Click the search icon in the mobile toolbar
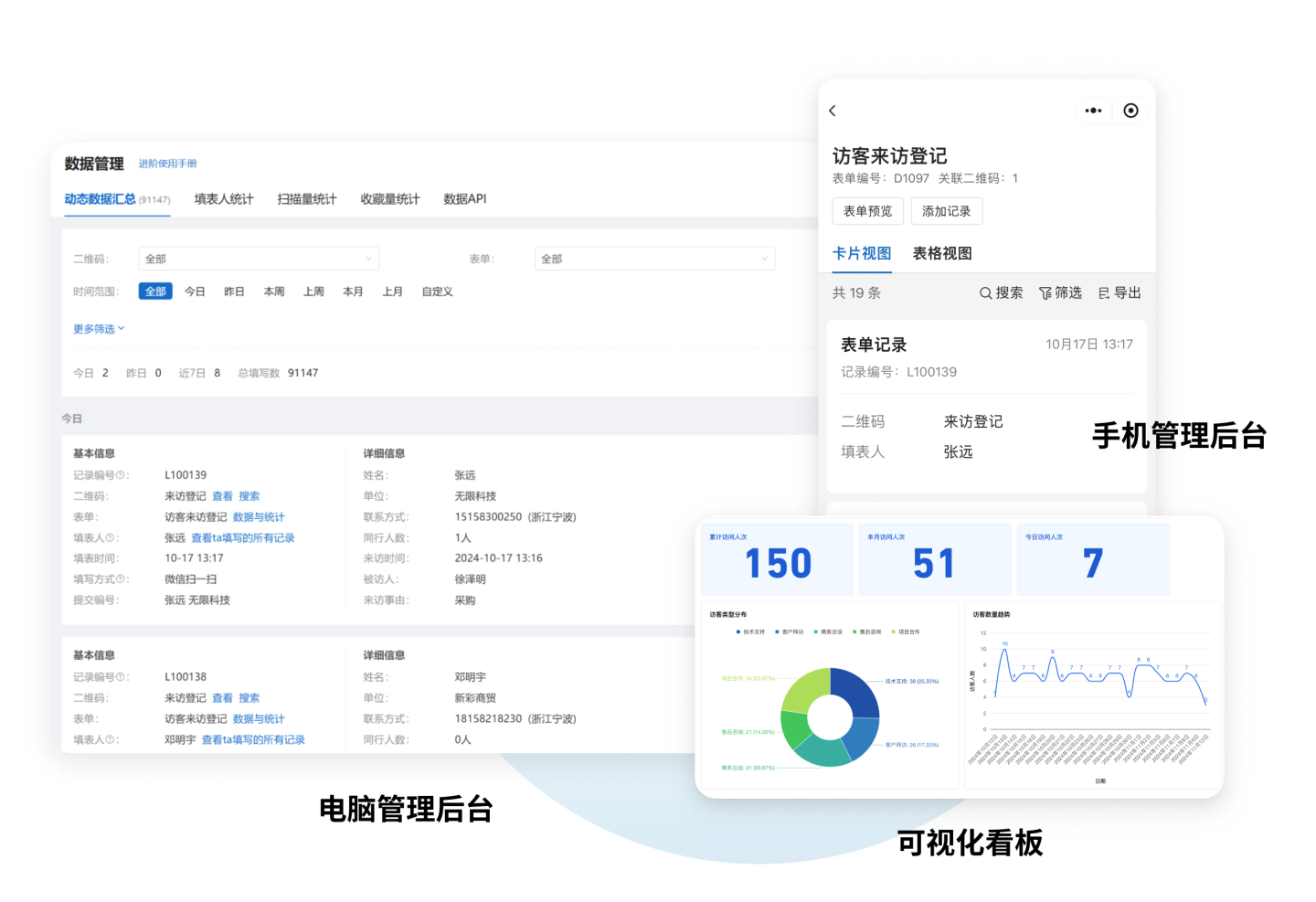The height and width of the screenshot is (902, 1316). click(985, 293)
